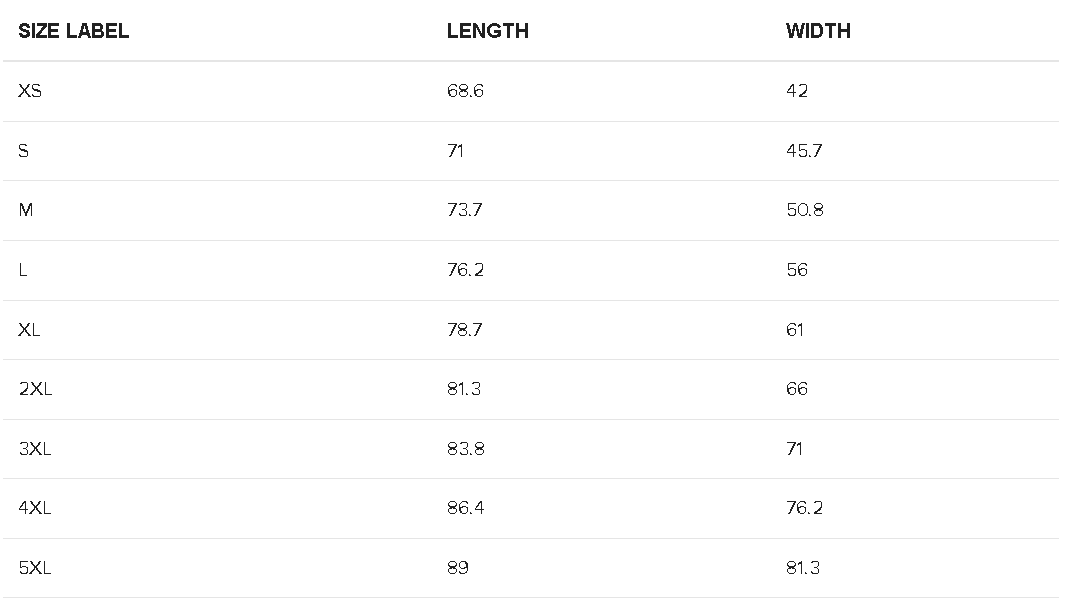Click the 81.3 width value for 5XL
This screenshot has height=612, width=1066.
[x=803, y=568]
